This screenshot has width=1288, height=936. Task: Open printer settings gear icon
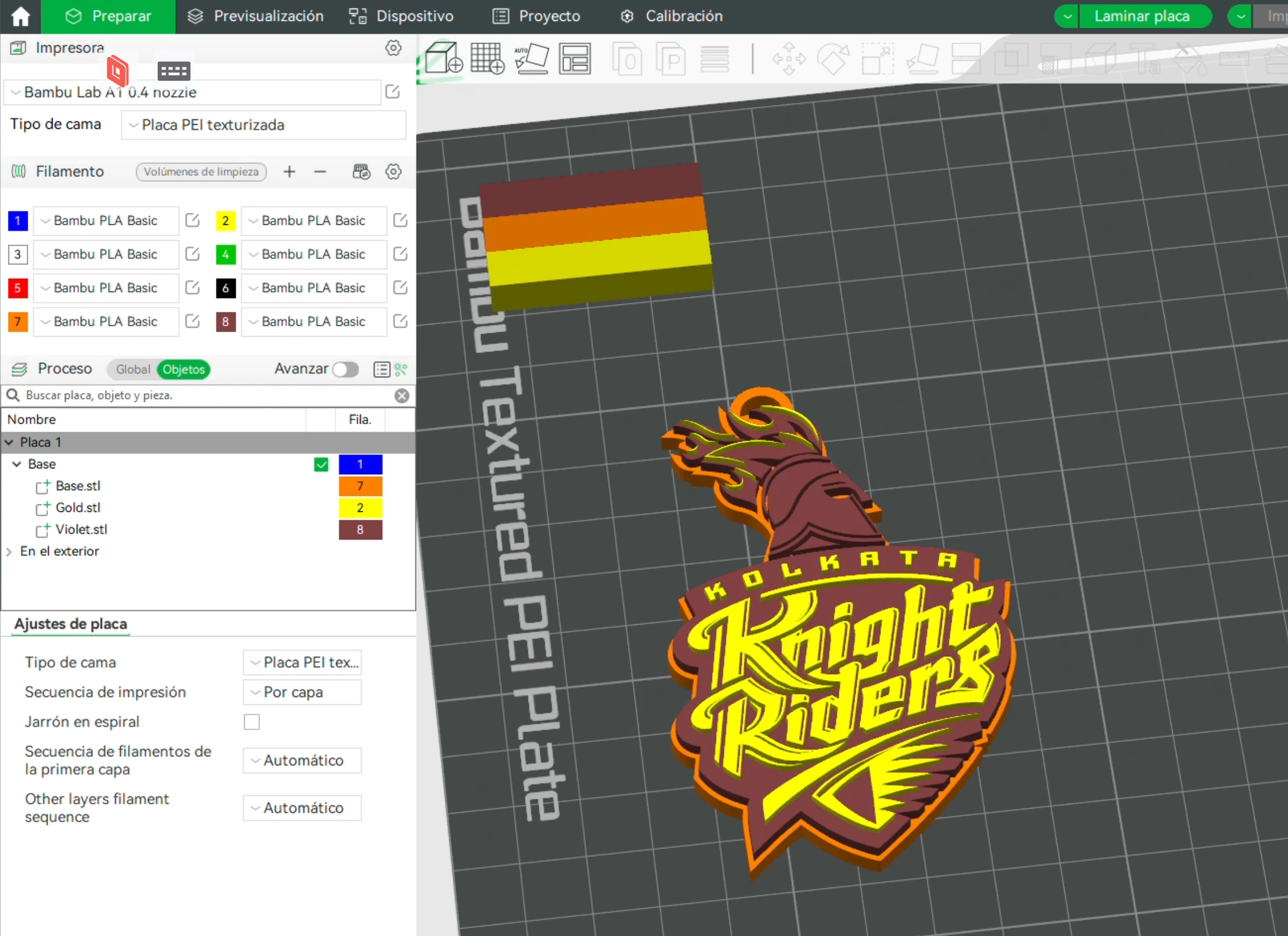coord(393,48)
